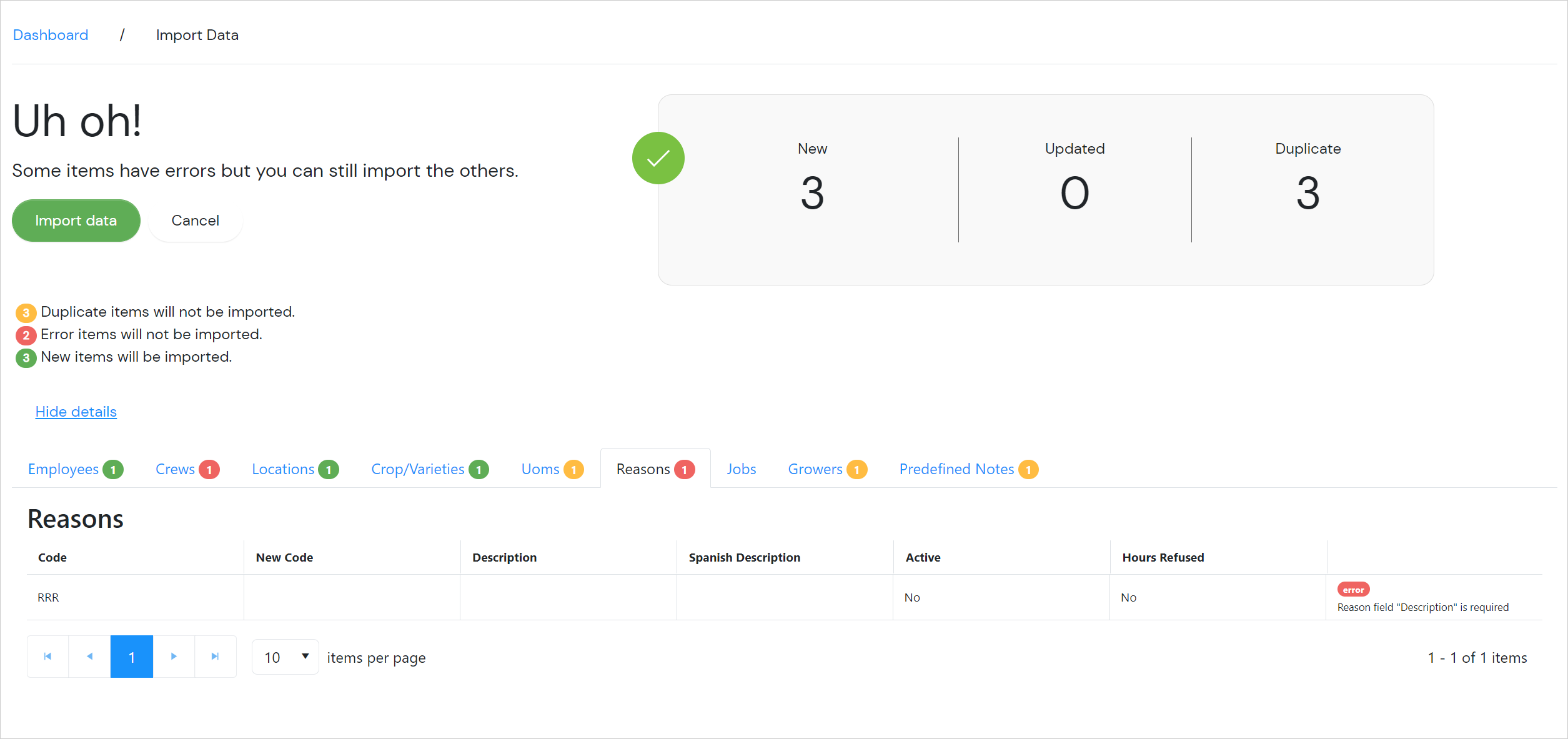Viewport: 1568px width, 739px height.
Task: Go to previous page pagination arrow
Action: pos(89,656)
